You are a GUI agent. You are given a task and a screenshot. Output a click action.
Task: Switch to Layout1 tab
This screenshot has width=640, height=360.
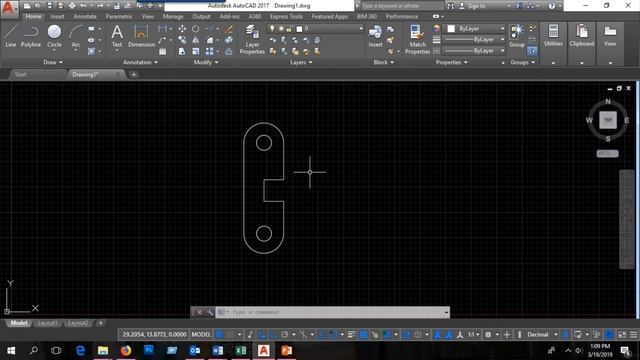tap(48, 323)
